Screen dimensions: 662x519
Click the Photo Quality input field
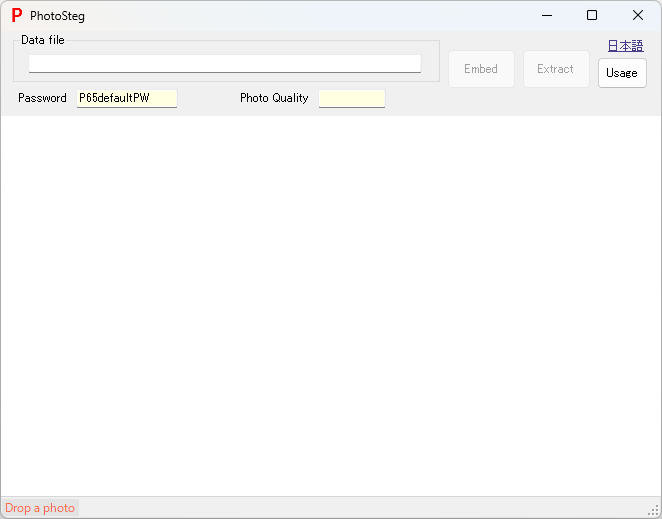coord(352,98)
